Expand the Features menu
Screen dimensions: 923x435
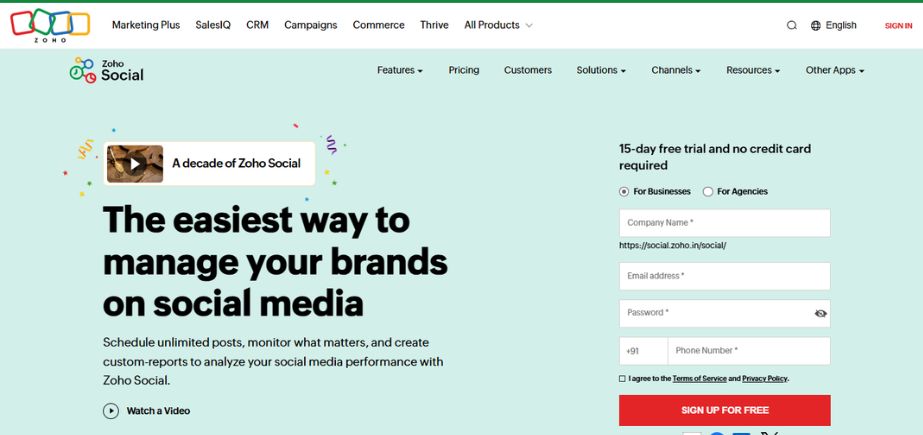pos(400,71)
